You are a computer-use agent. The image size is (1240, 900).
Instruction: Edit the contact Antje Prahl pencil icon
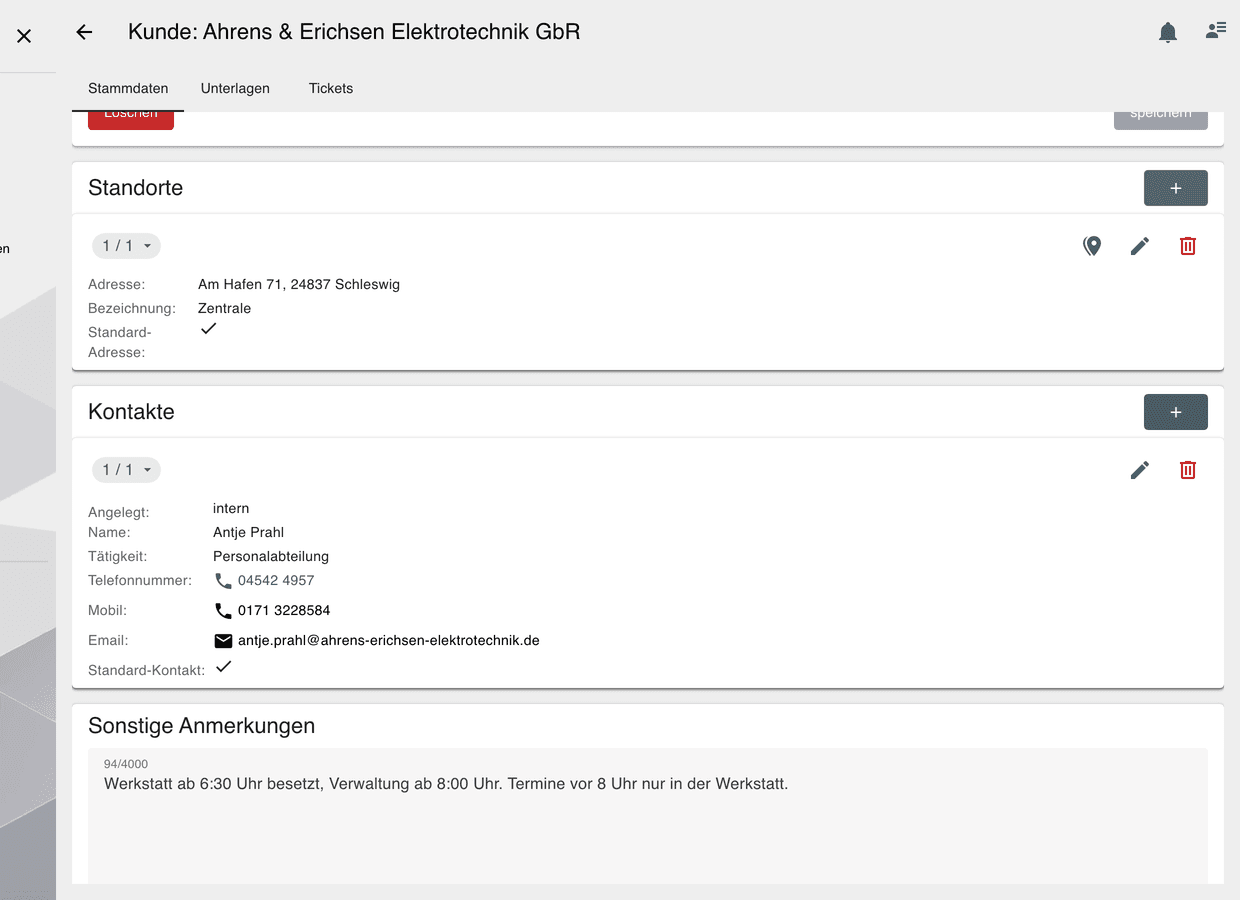click(x=1140, y=470)
